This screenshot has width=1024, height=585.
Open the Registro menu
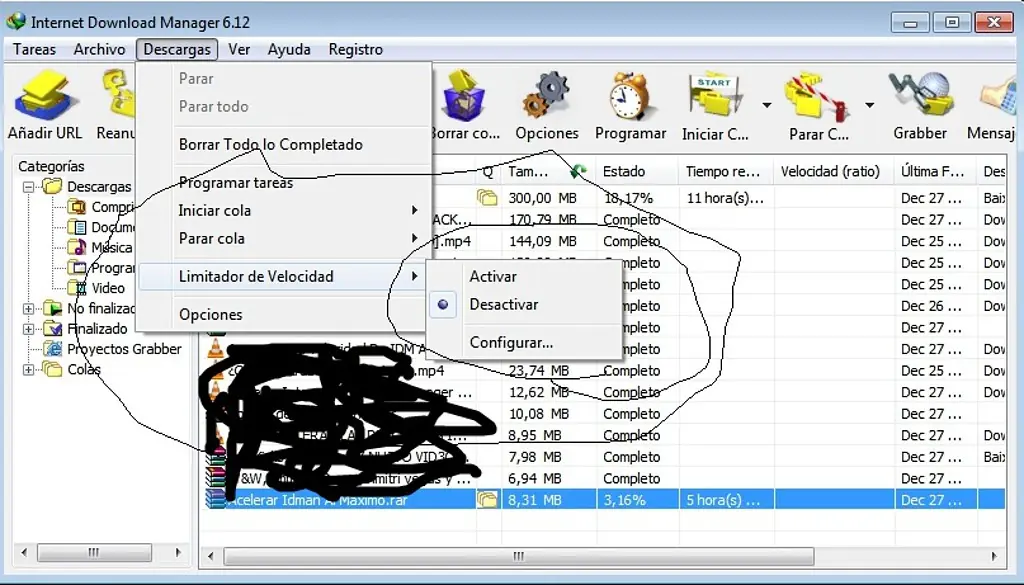[x=355, y=49]
